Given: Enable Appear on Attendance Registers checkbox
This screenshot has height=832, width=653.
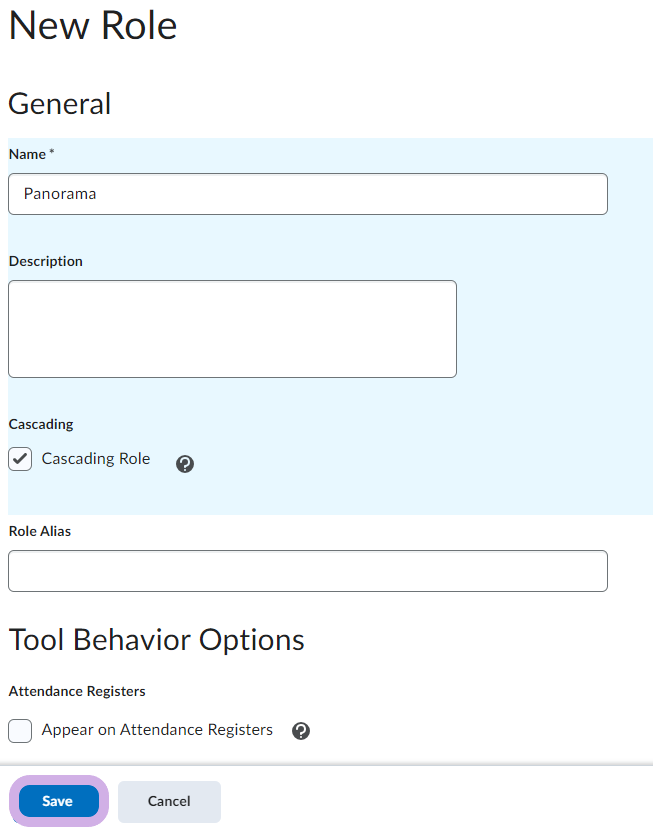Looking at the screenshot, I should (x=20, y=731).
